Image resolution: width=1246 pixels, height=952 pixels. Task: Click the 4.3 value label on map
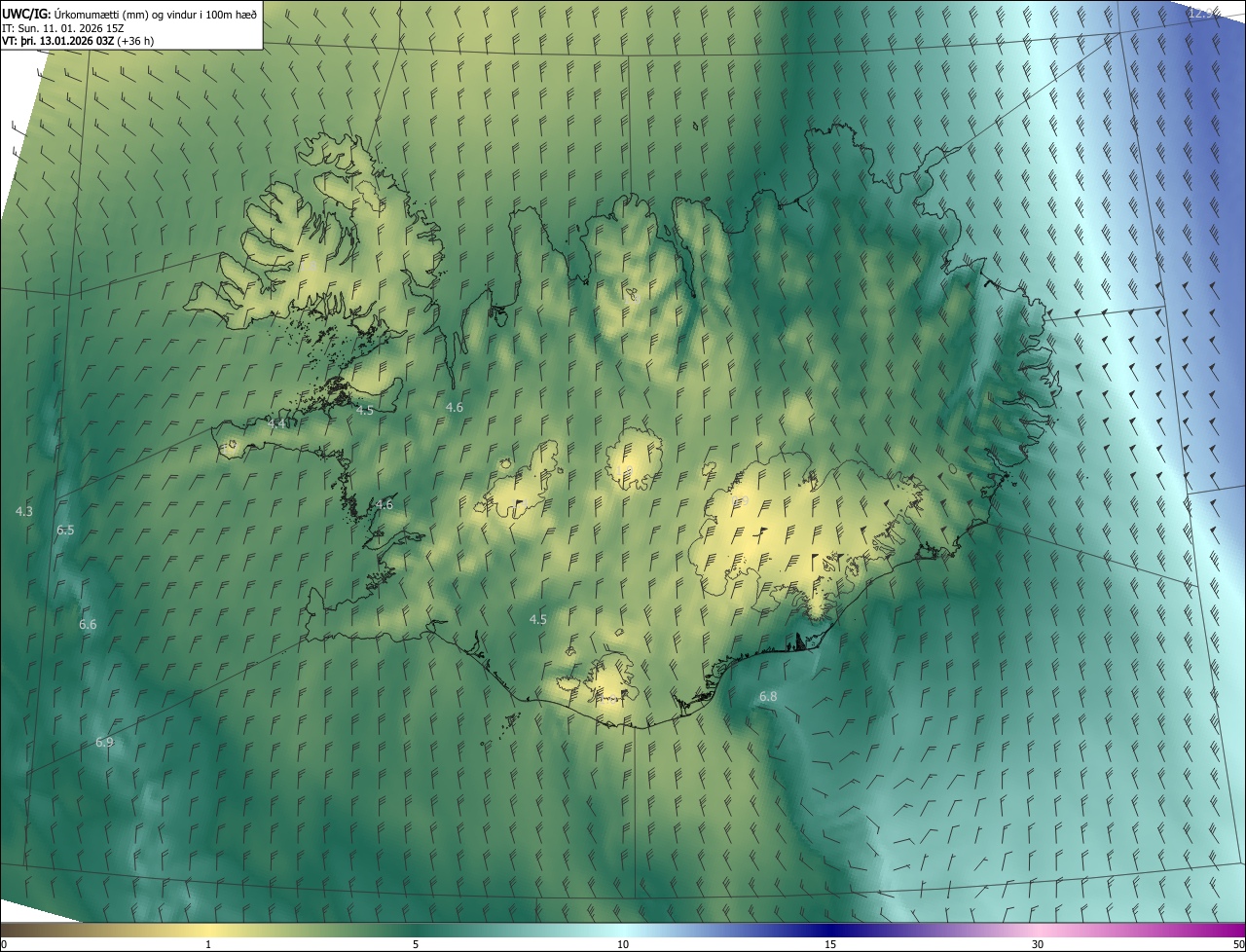(24, 511)
